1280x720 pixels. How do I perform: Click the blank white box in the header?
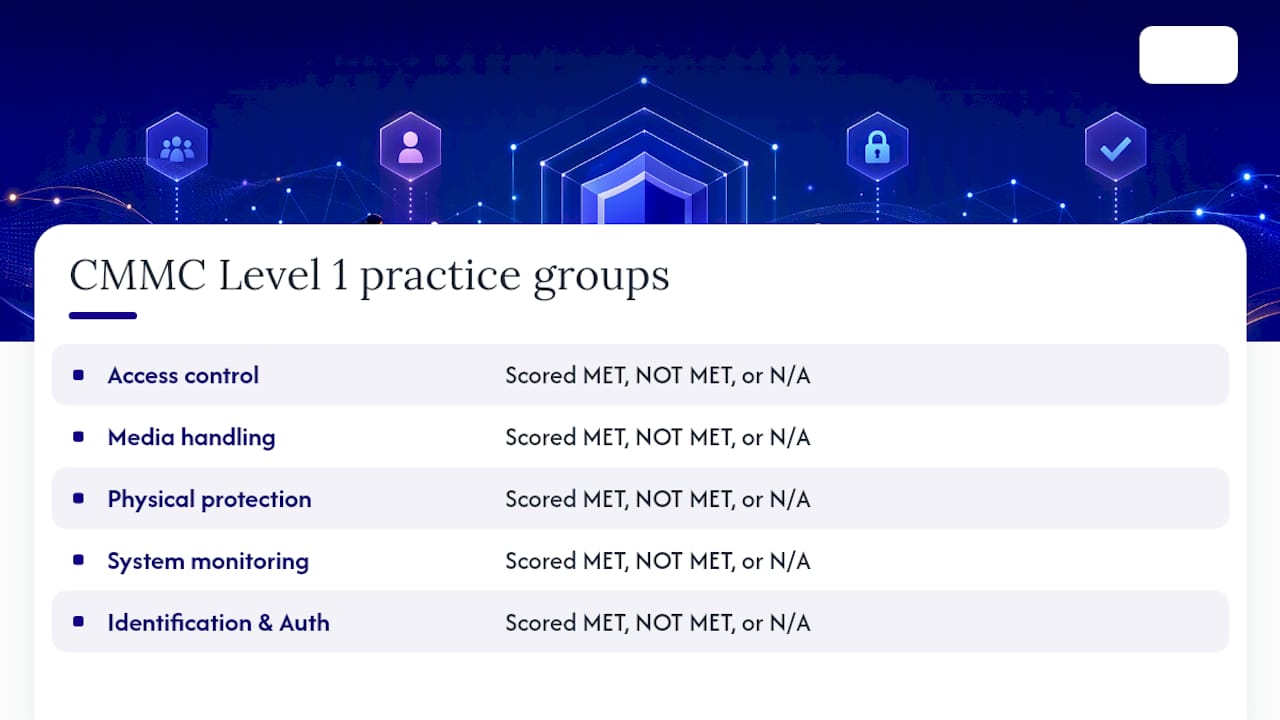(x=1188, y=55)
